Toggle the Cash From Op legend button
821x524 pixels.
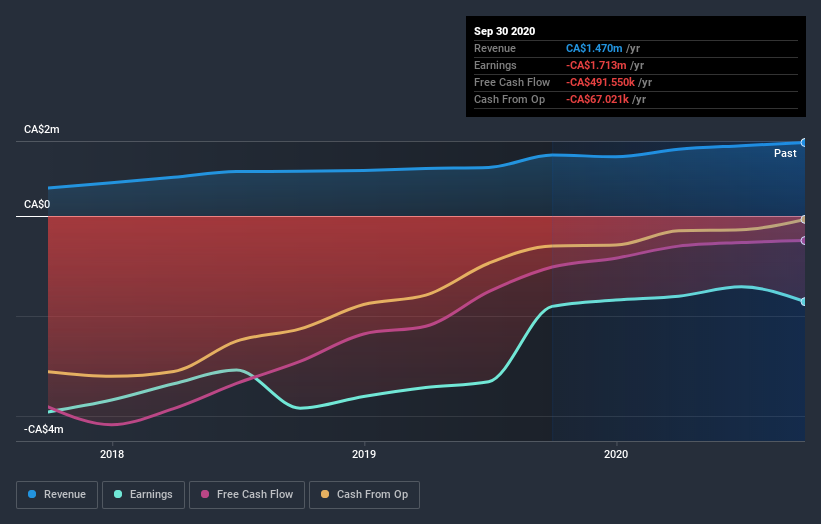[x=364, y=495]
